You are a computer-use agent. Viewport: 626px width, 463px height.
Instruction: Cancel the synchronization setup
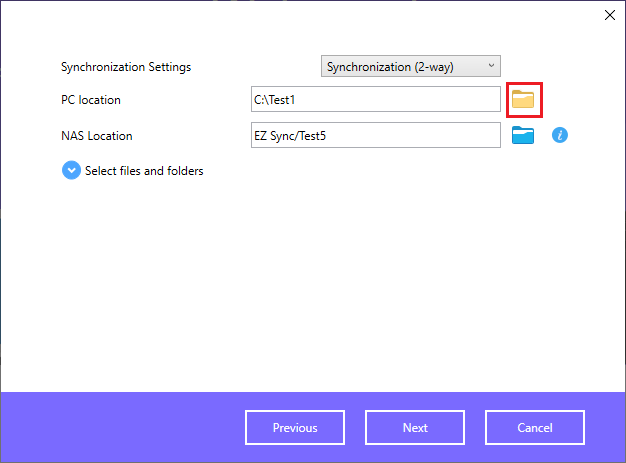[x=535, y=427]
